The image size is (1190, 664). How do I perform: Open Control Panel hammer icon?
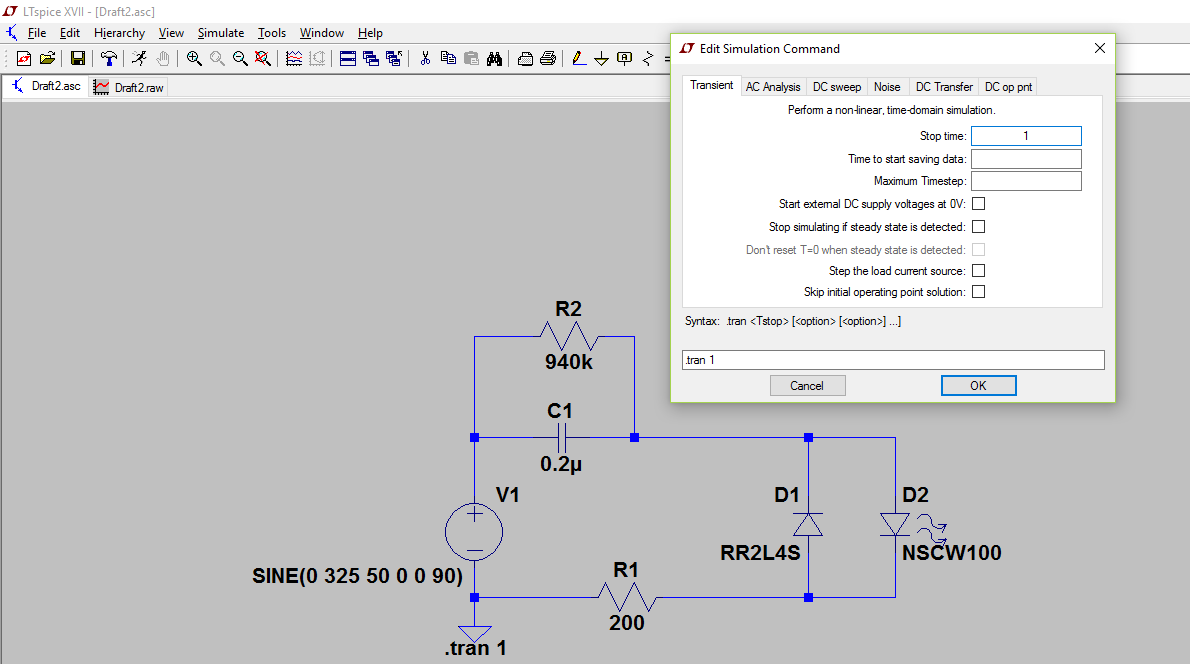point(109,58)
